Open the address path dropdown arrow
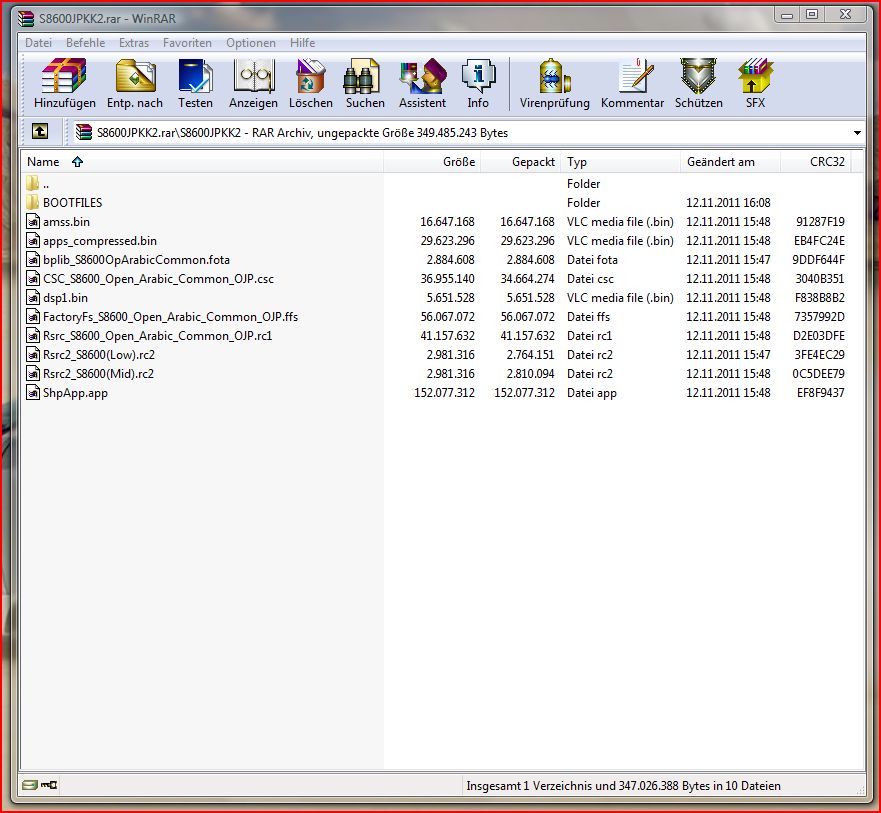 857,133
